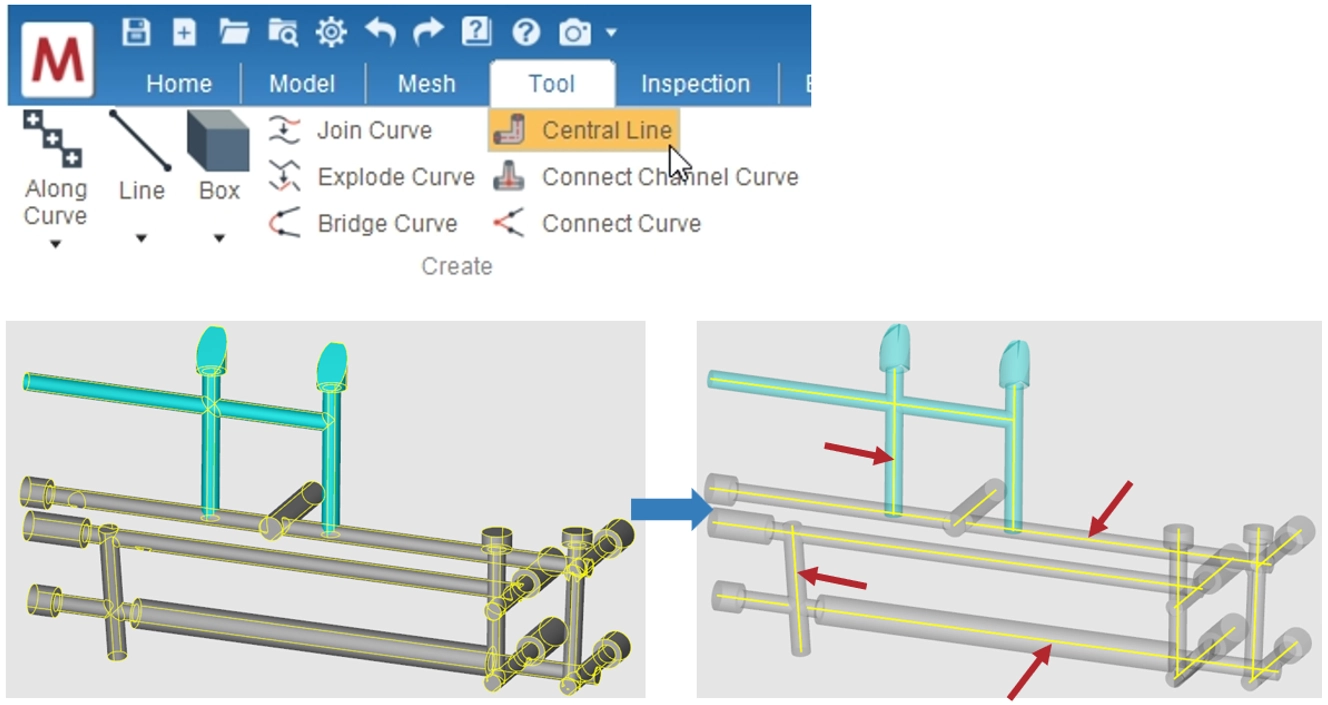Open the dropdown arrow under Box
Viewport: 1328px width, 705px height.
point(218,238)
